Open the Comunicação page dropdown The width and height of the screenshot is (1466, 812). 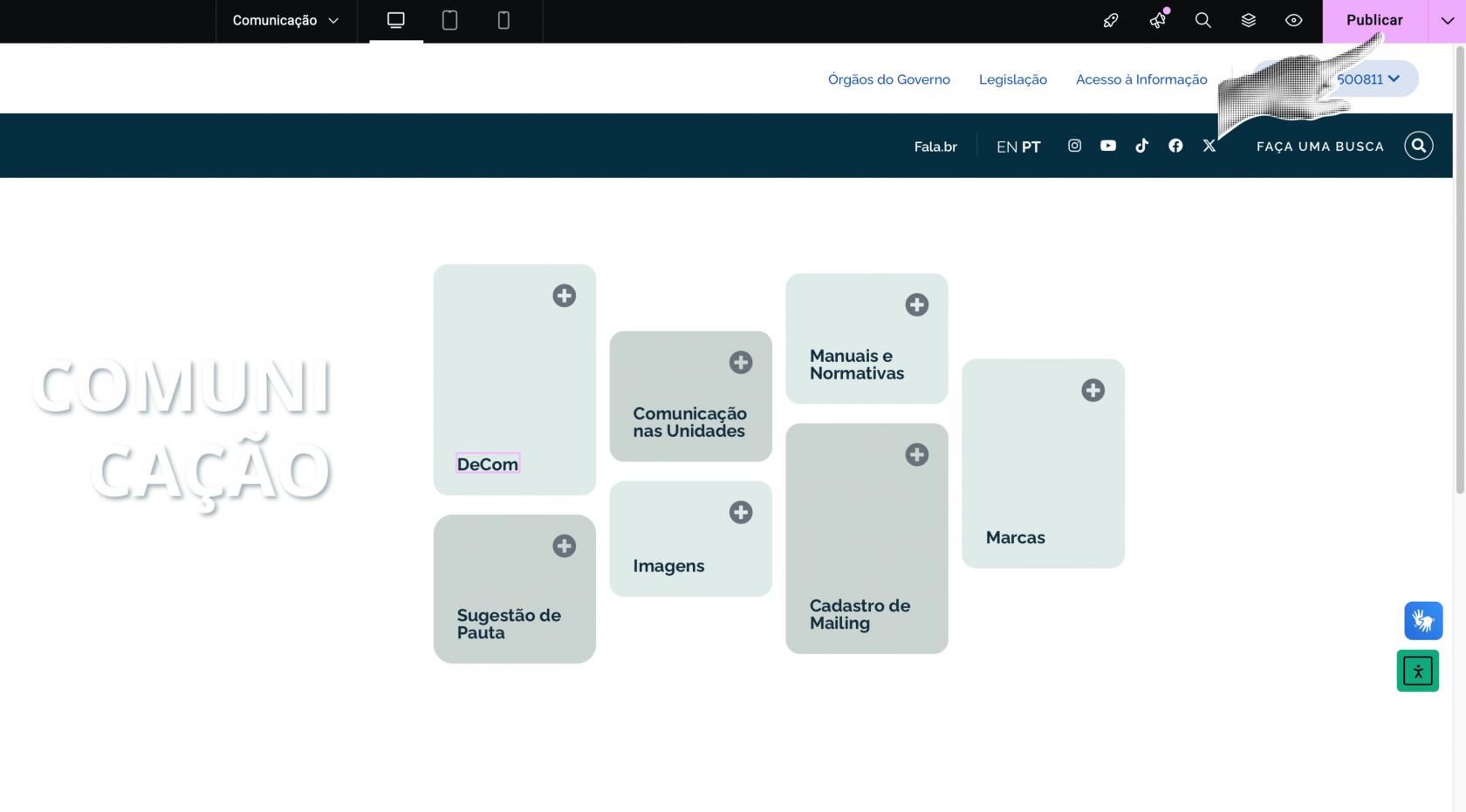click(x=286, y=20)
